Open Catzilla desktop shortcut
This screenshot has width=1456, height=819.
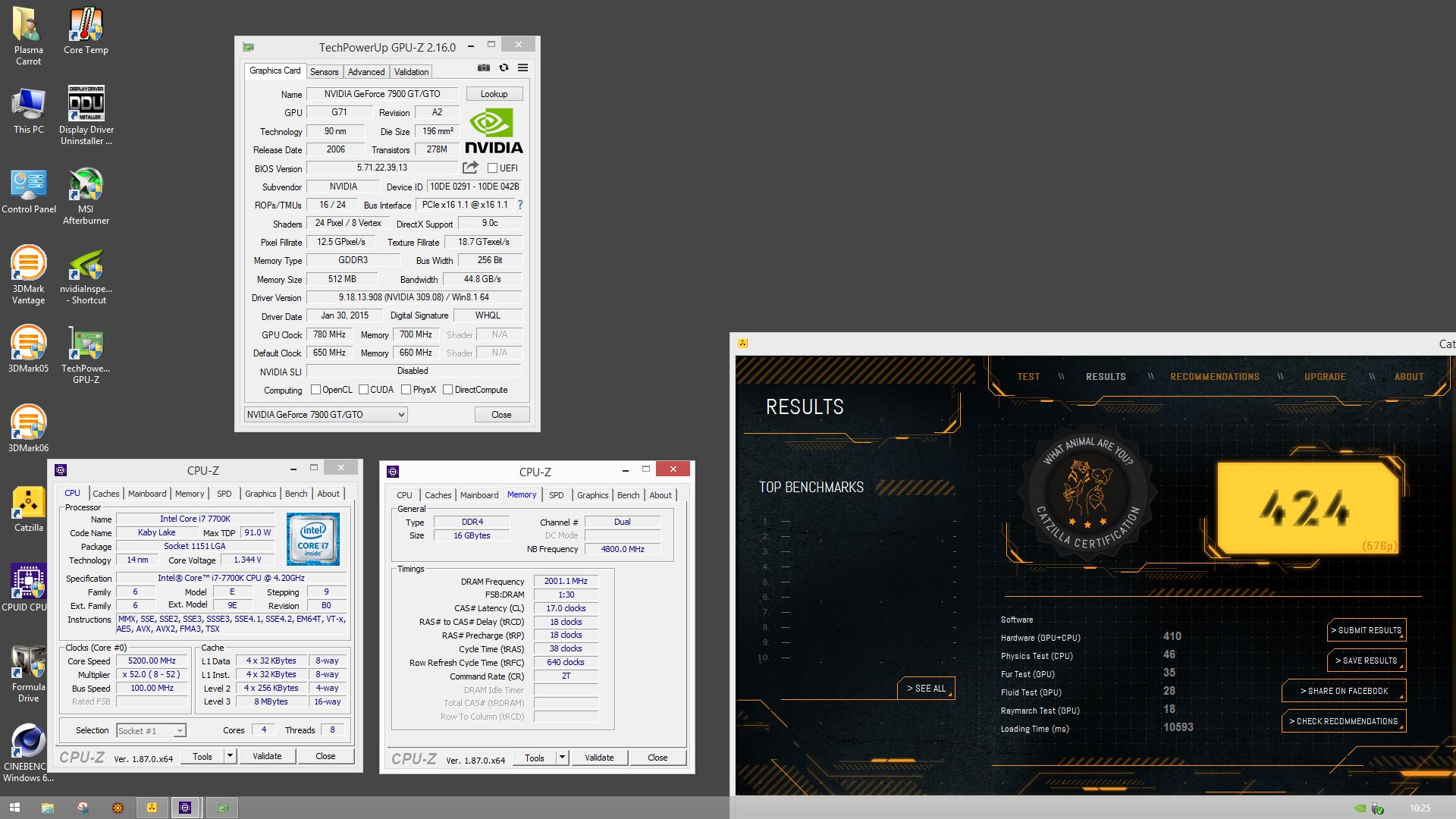[28, 509]
